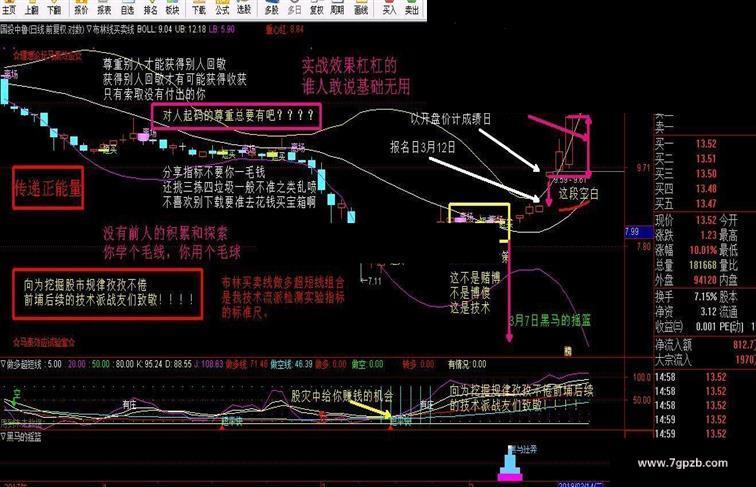Expand the 布林线买卖线 indicator dropdown

click(89, 29)
